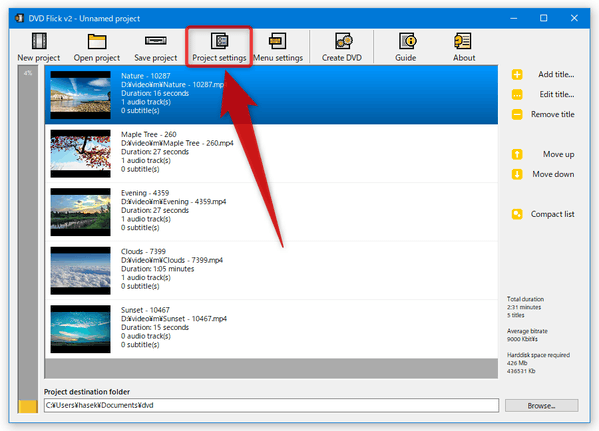Viewport: 599px width, 431px height.
Task: Click the yellow Move up arrow icon
Action: pyautogui.click(x=517, y=154)
